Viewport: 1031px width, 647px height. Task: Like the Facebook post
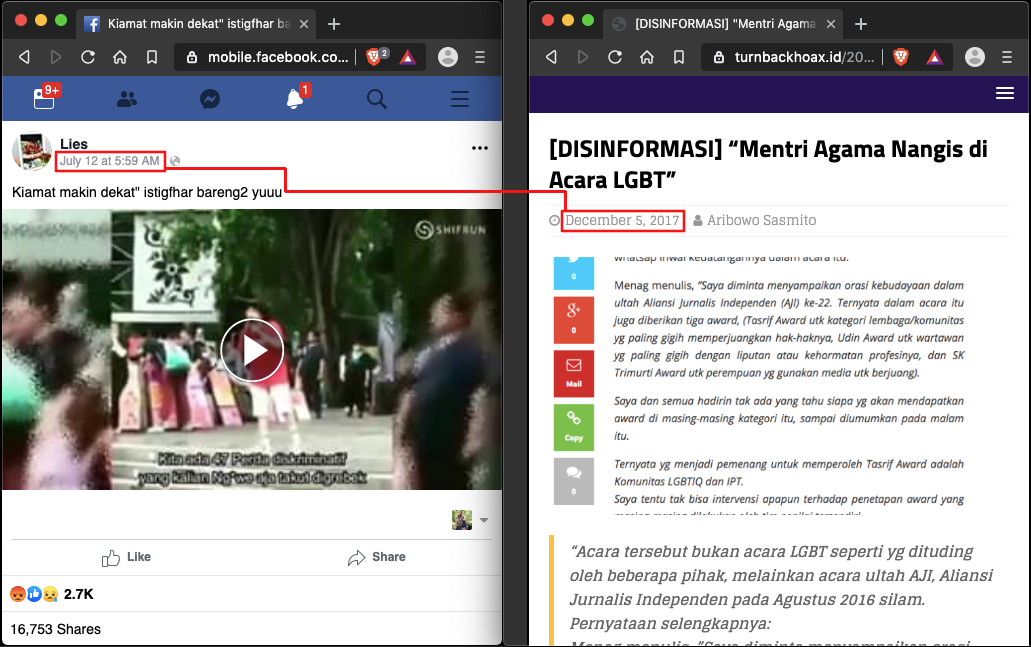127,557
